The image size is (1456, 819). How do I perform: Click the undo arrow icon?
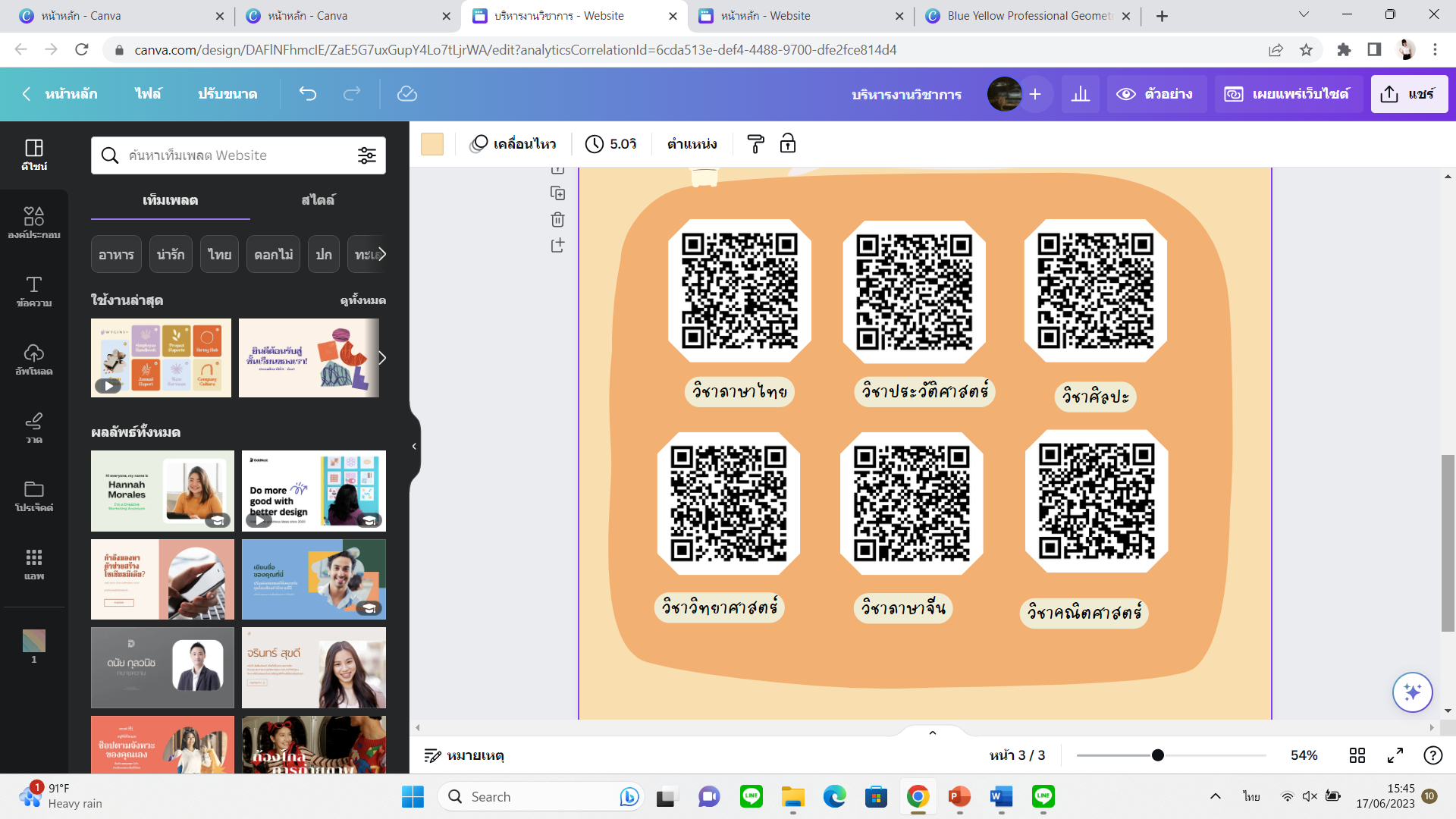pos(307,94)
